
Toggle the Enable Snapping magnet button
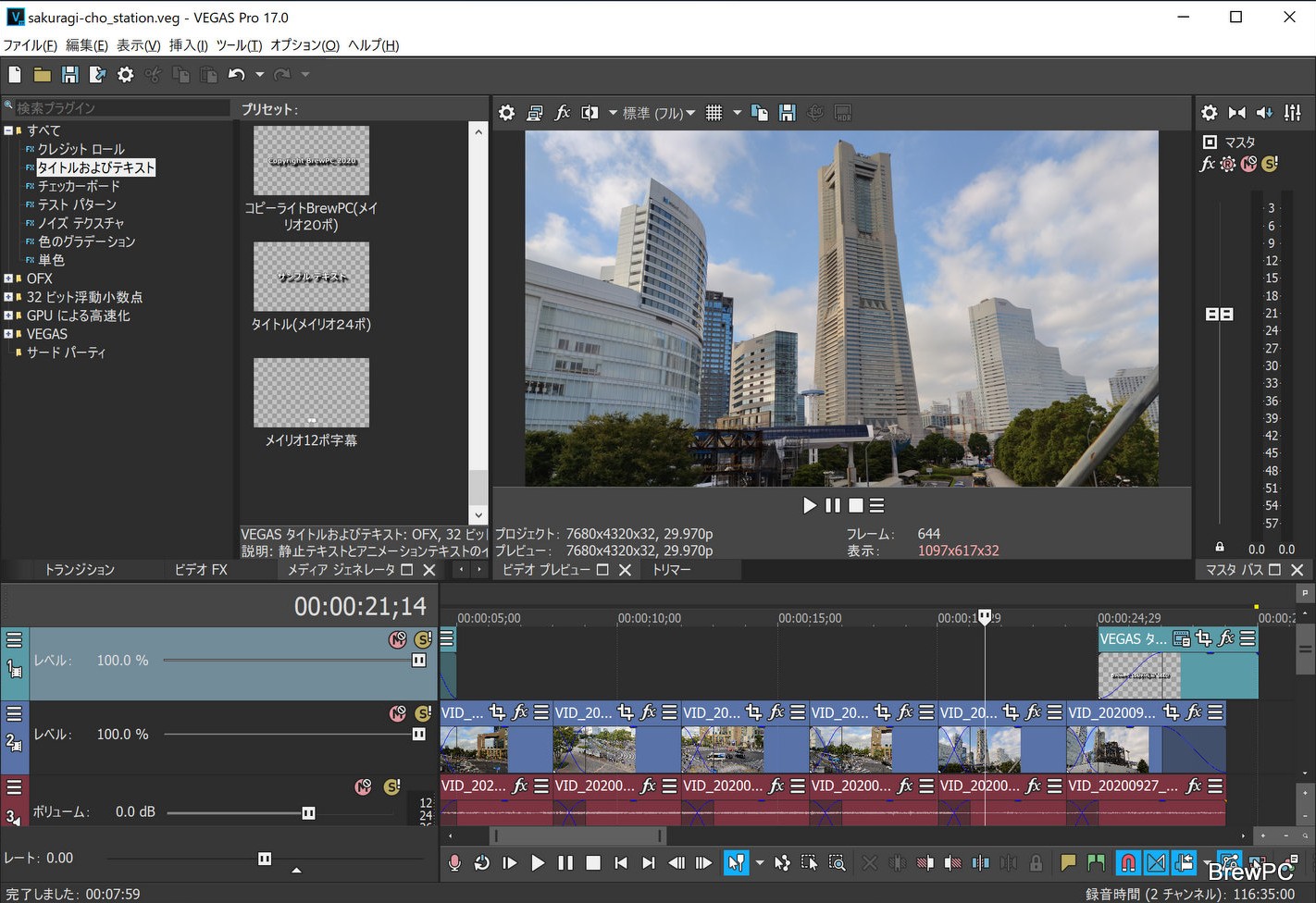coord(1128,863)
